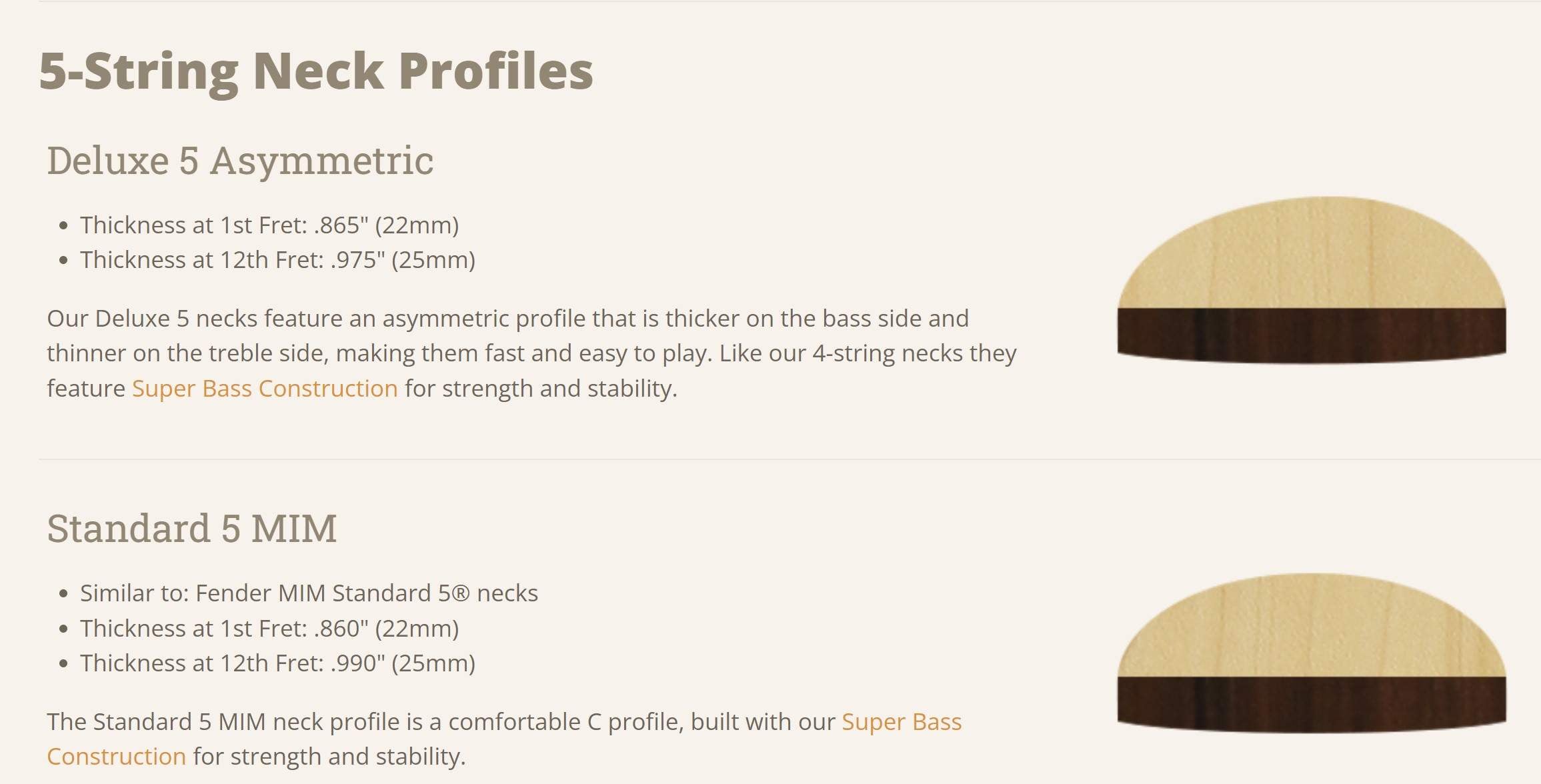Click the rosewood fretboard in Standard 5 MIM image

tap(1311, 705)
